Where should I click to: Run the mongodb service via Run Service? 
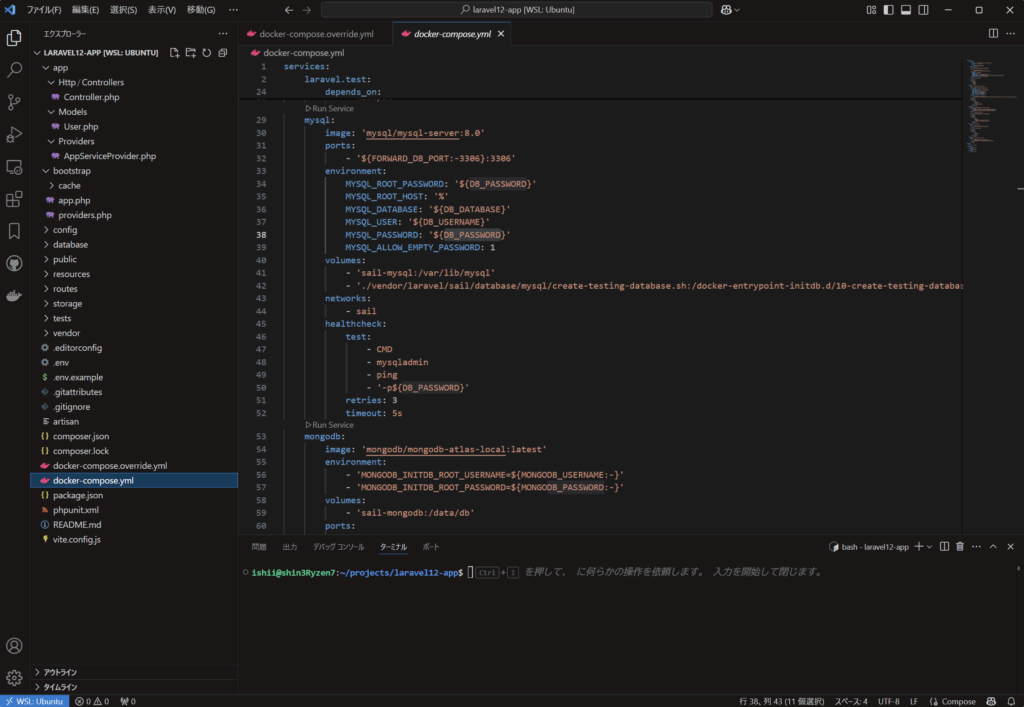[x=330, y=425]
